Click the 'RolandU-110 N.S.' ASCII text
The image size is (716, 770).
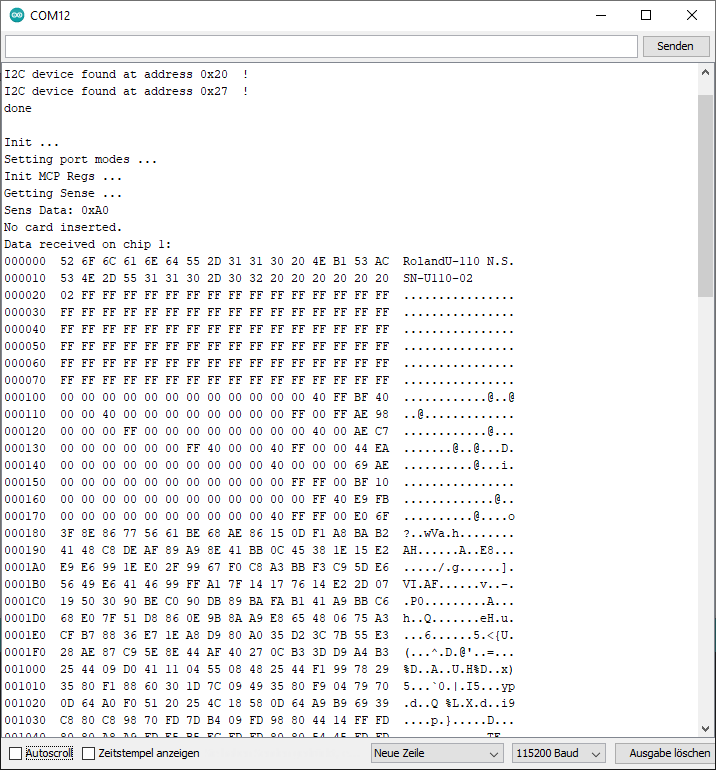(458, 261)
